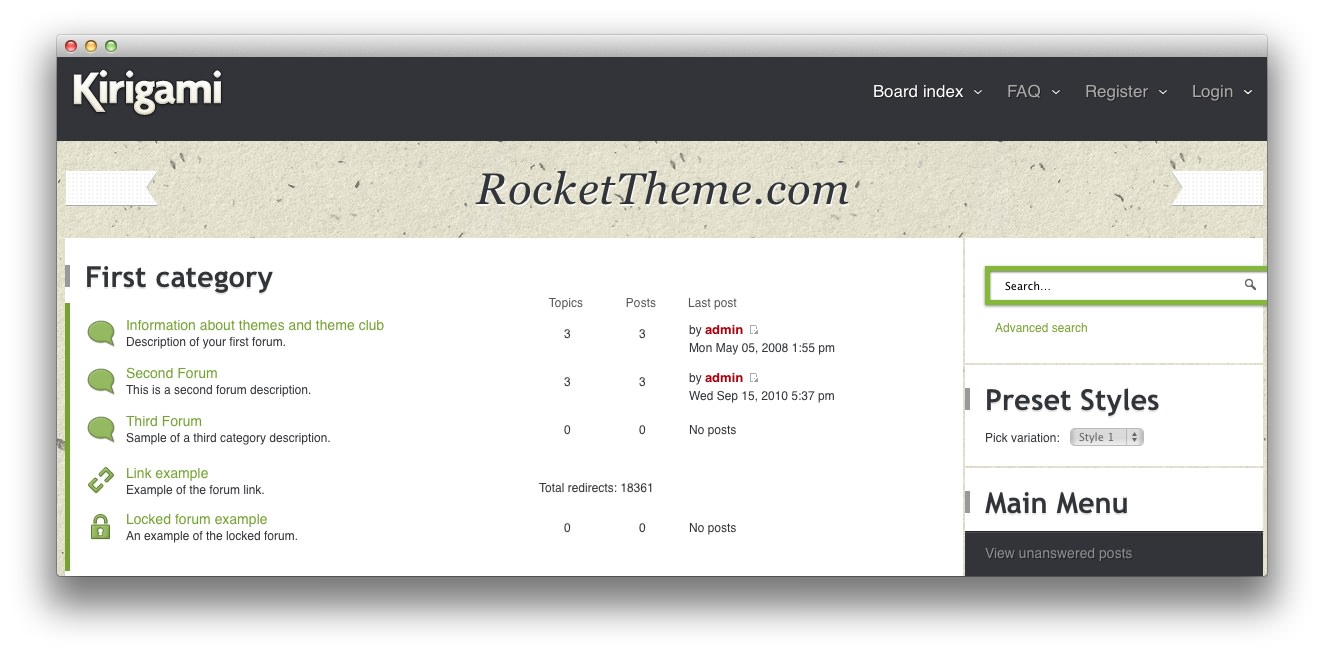Image resolution: width=1324 pixels, height=655 pixels.
Task: Click the padlock icon beside Locked forum example
Action: click(x=100, y=527)
